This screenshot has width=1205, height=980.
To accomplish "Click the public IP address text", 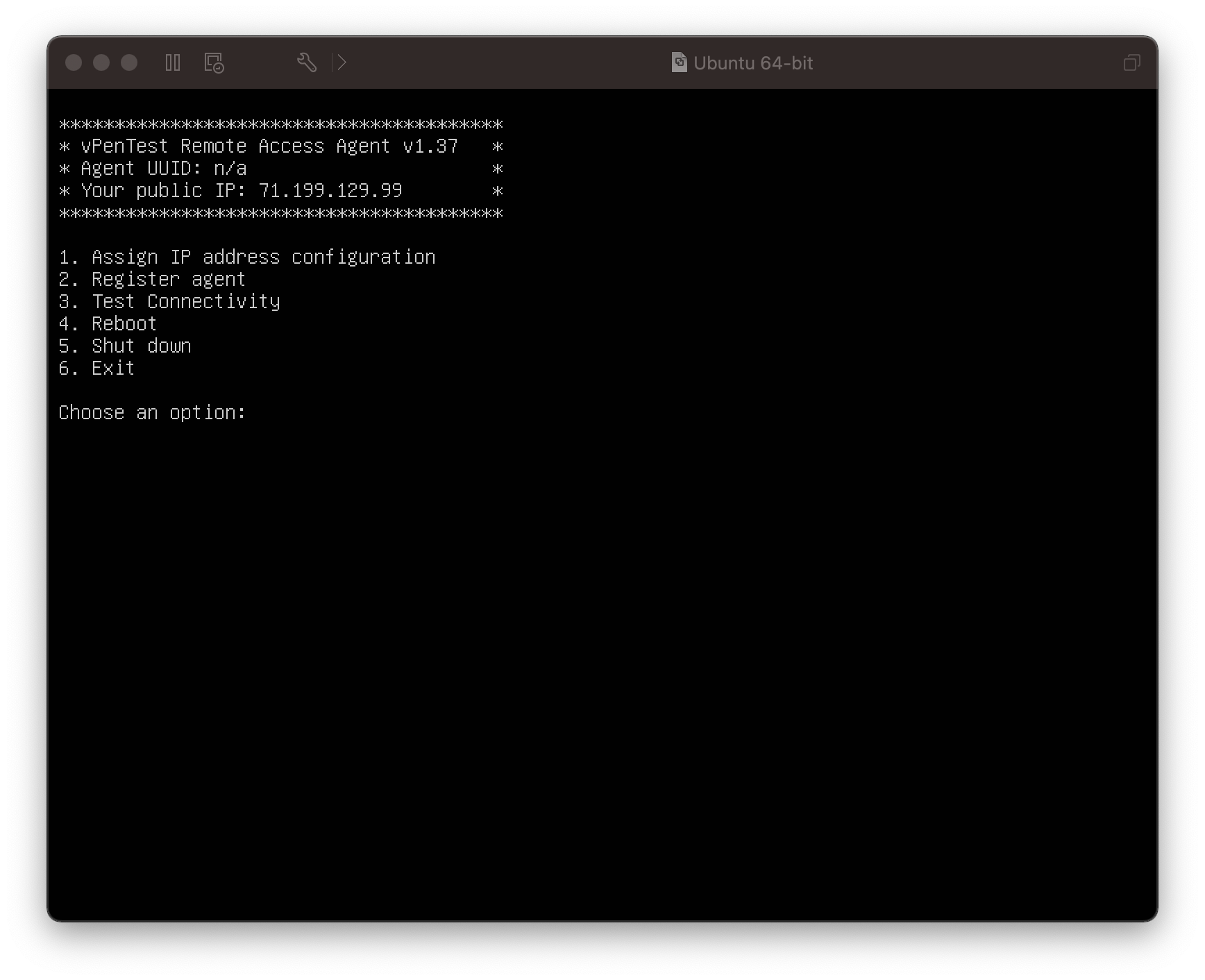I will (x=330, y=191).
